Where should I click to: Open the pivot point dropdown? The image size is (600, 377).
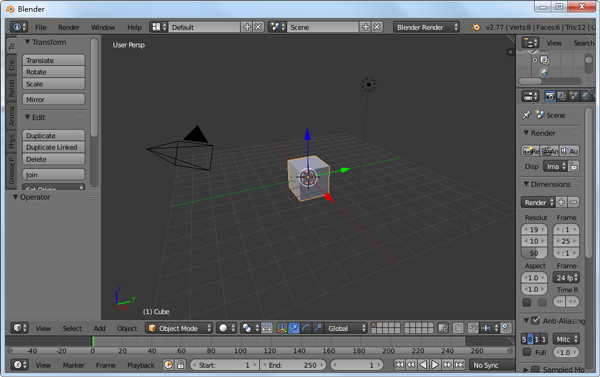click(250, 328)
